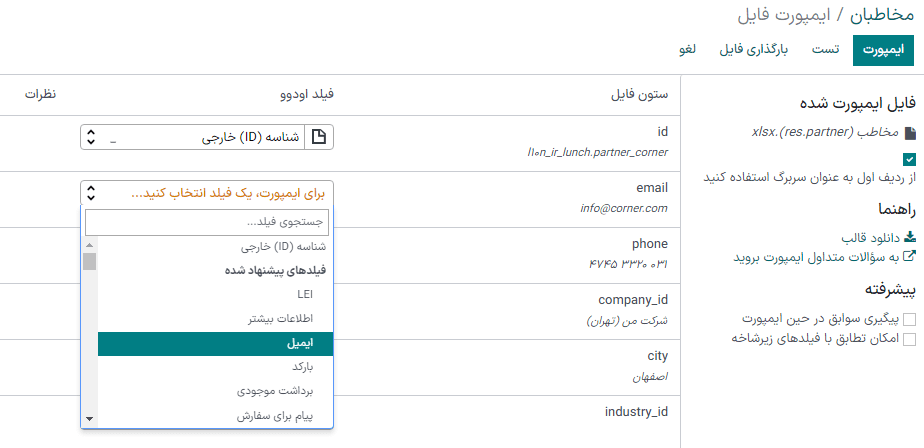Click the ایمپورت button
The image size is (924, 448).
click(x=882, y=50)
